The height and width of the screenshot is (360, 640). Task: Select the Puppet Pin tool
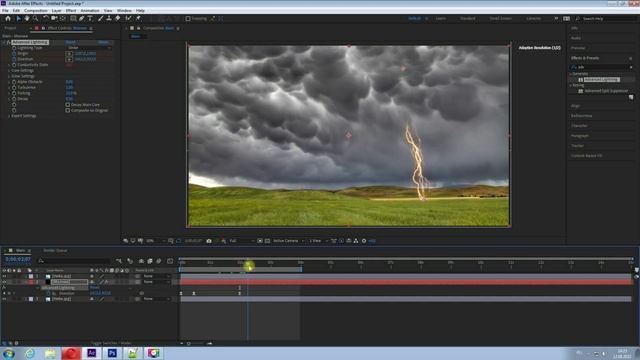[138, 18]
